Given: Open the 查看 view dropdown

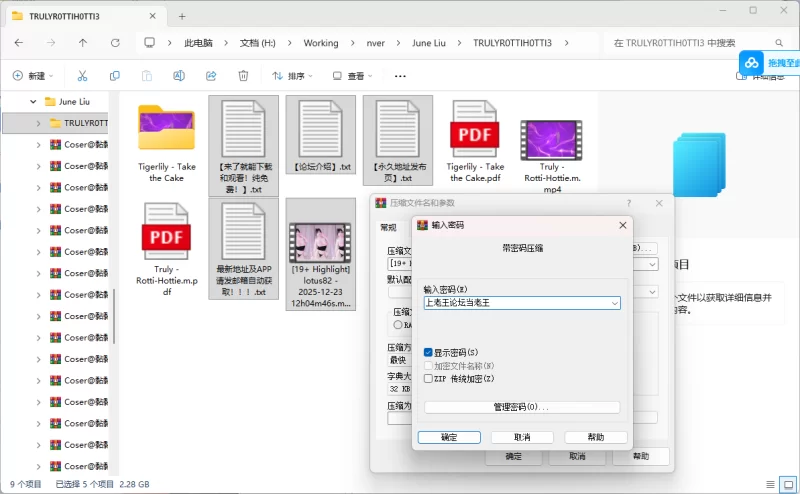Looking at the screenshot, I should (354, 76).
